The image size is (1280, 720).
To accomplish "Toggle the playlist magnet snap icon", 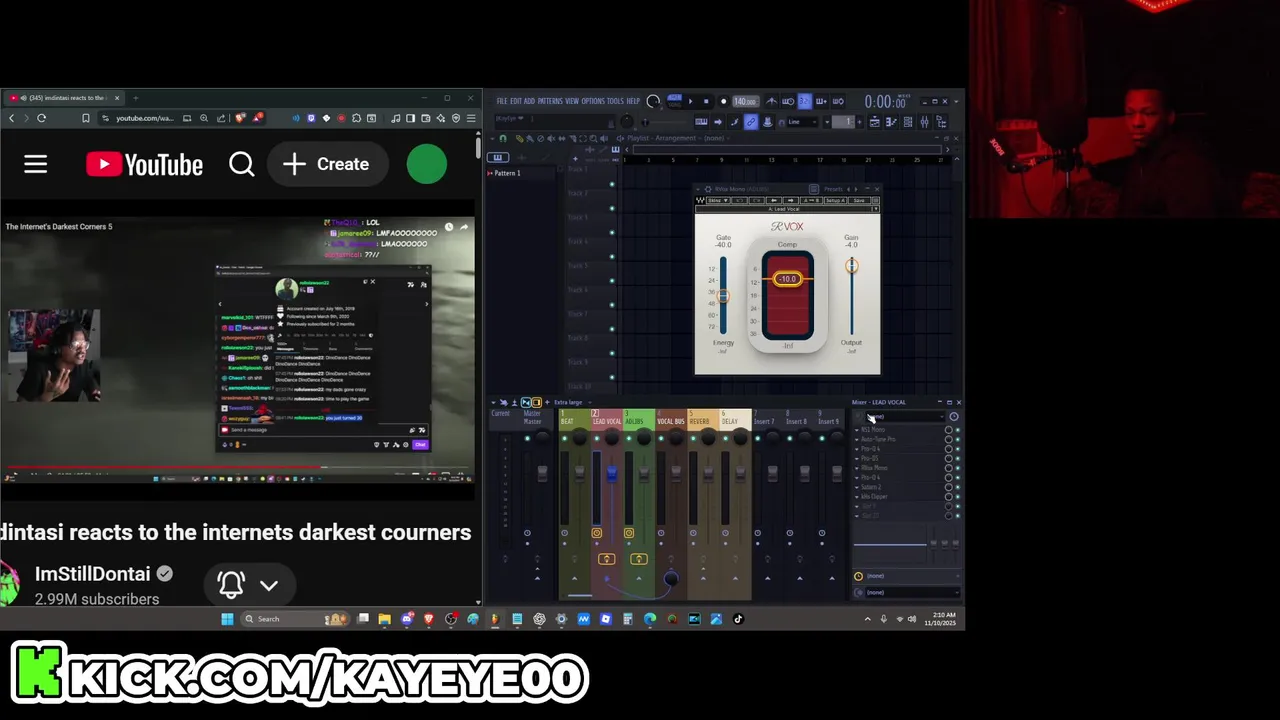I will tap(503, 138).
